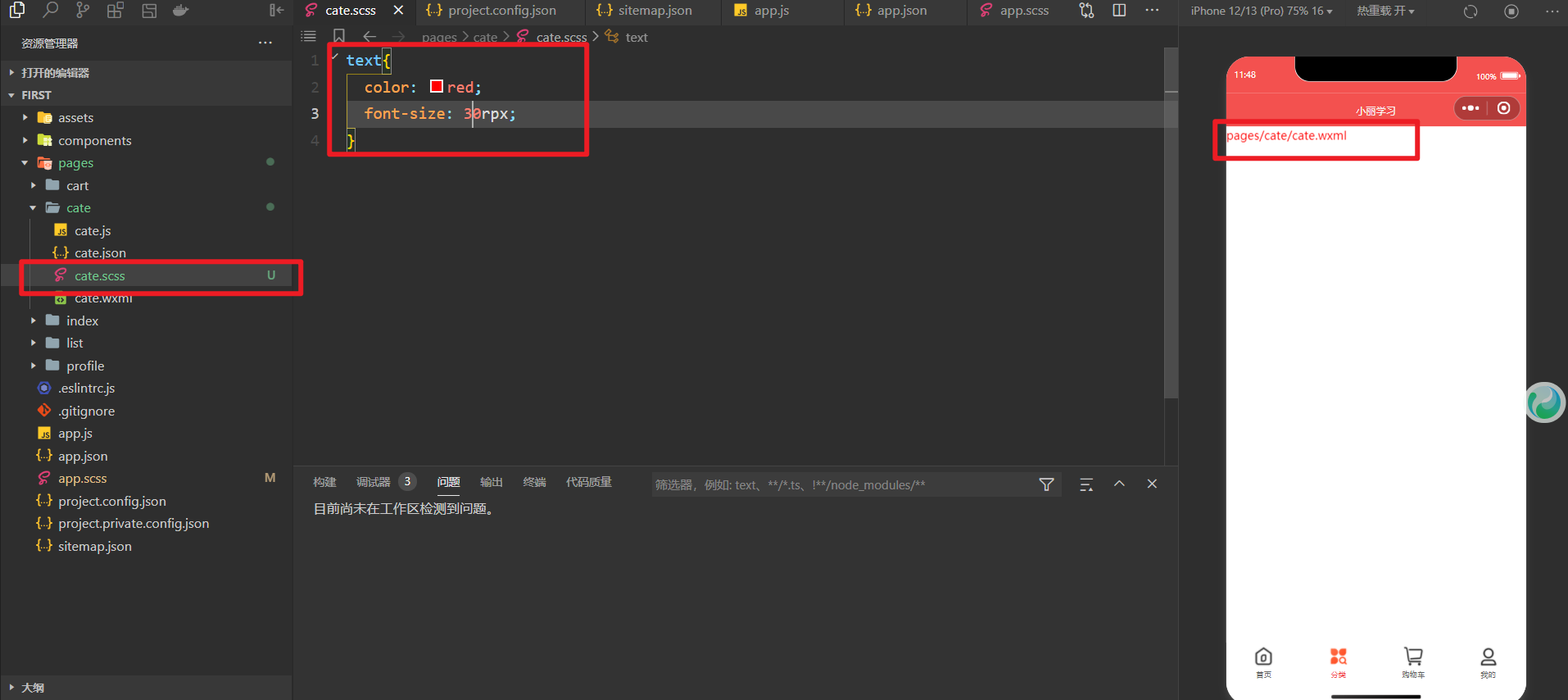Viewport: 1568px width, 700px height.
Task: Click the simulator stop/record circle icon
Action: tap(1511, 11)
